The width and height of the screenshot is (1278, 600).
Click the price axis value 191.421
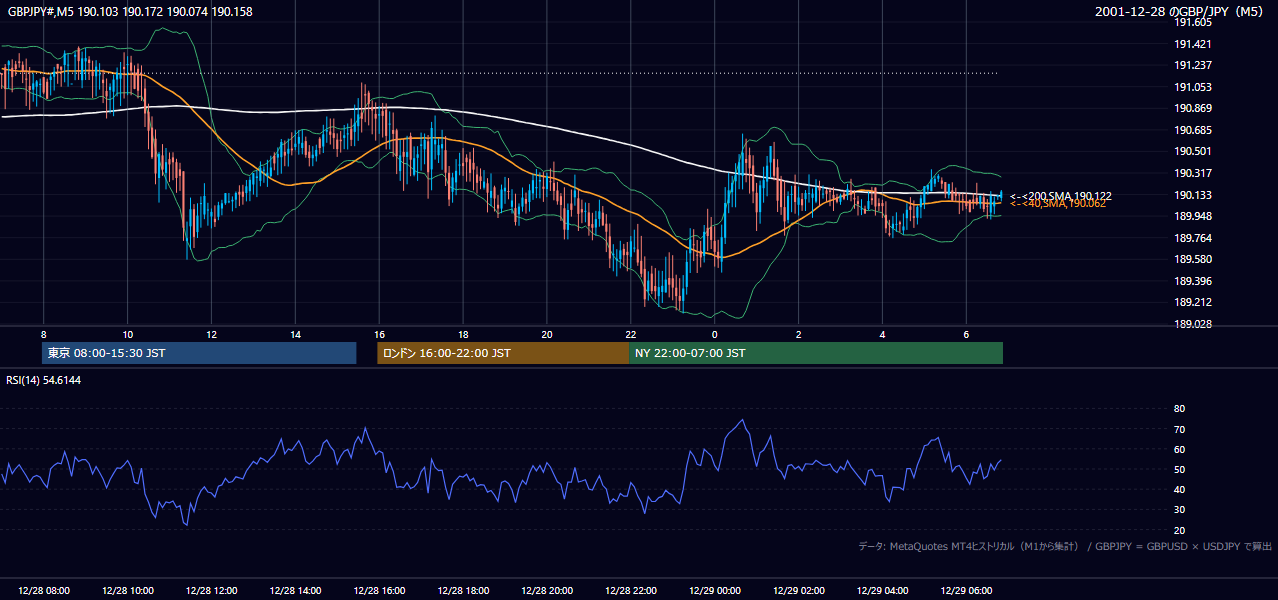pos(1193,44)
